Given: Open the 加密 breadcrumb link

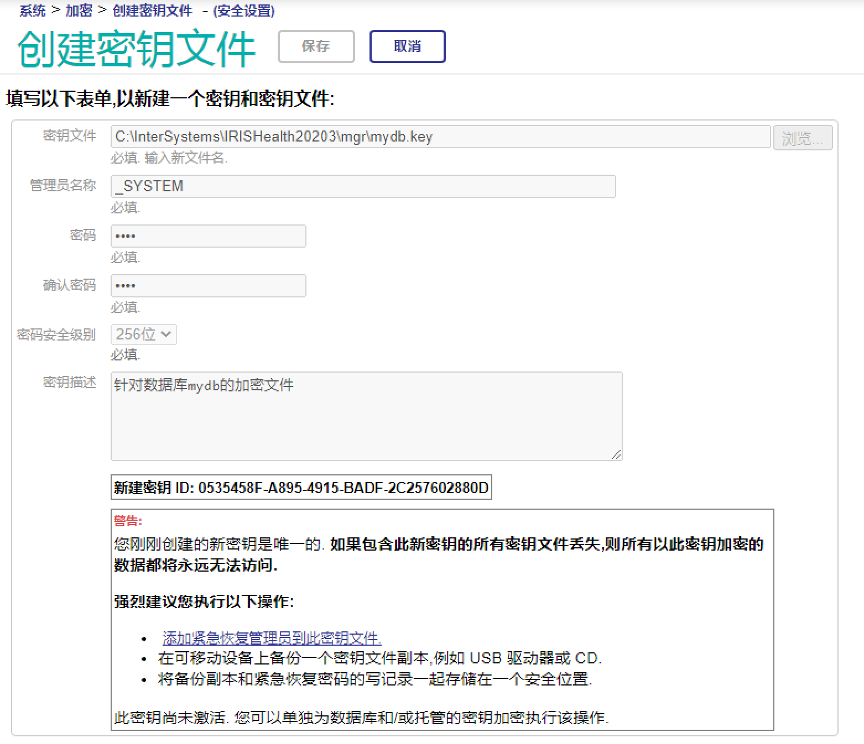Looking at the screenshot, I should point(79,11).
